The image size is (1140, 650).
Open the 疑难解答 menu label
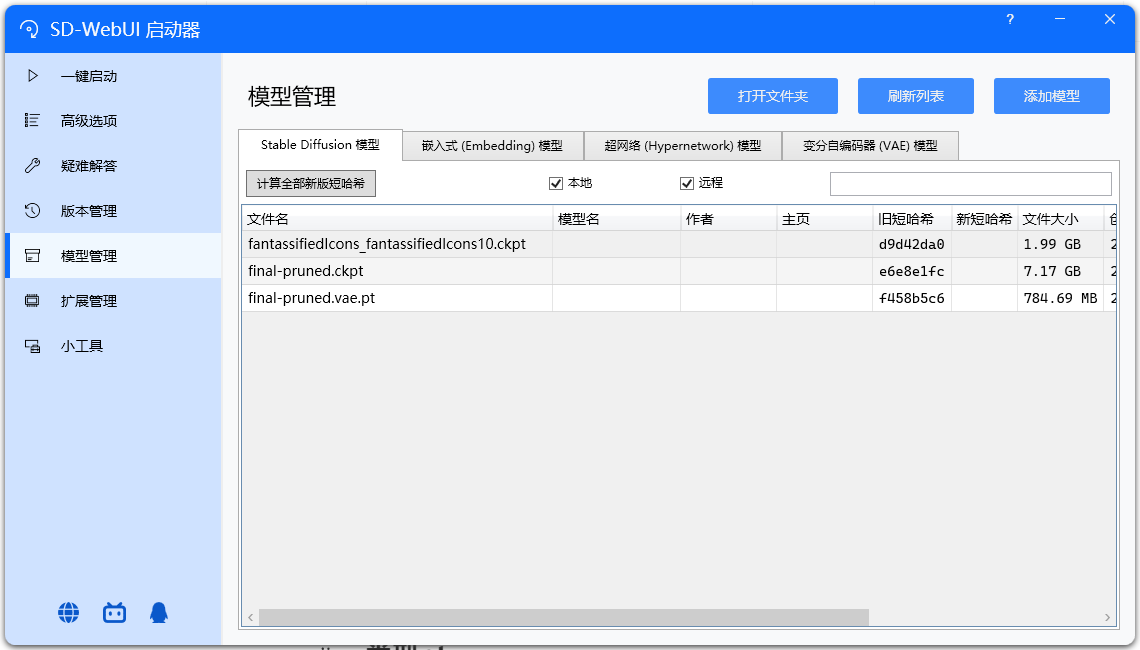coord(89,166)
